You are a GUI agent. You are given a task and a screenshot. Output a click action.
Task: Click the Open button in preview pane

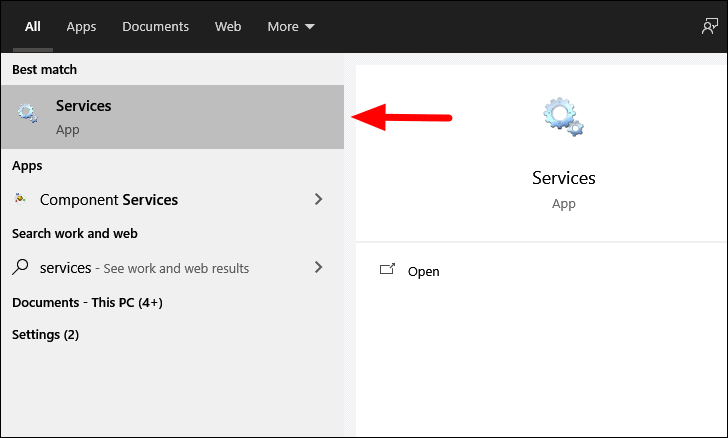pos(409,271)
